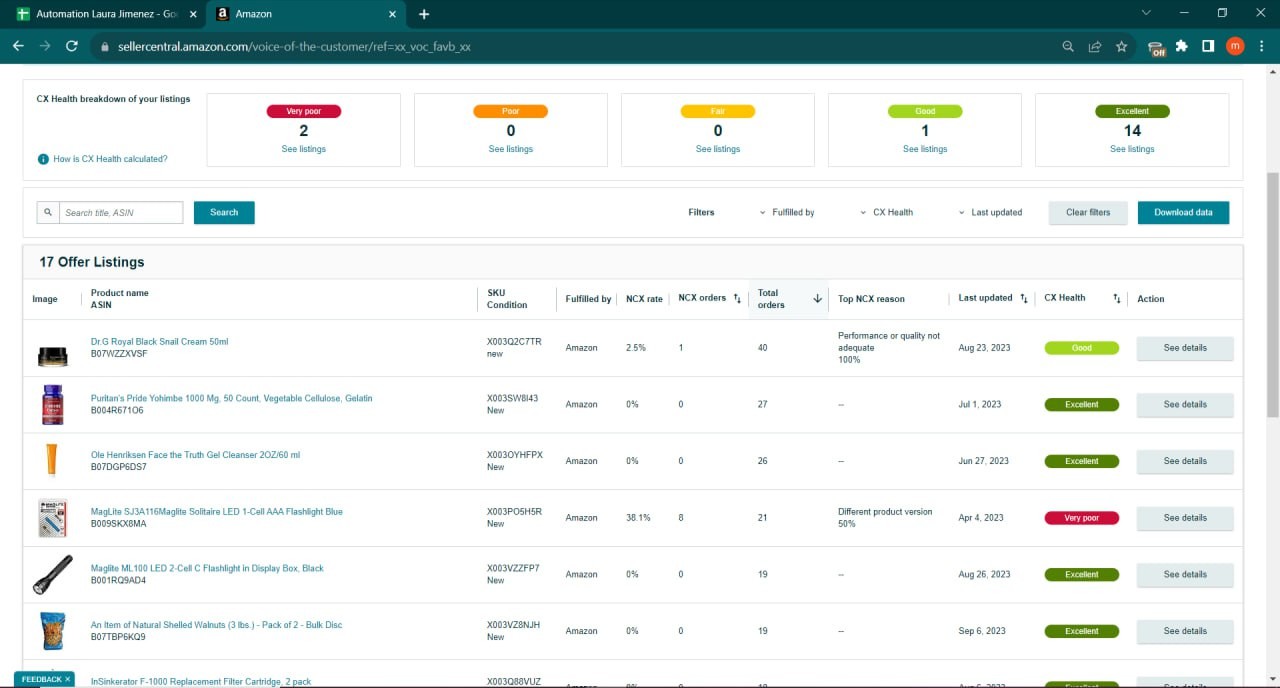The height and width of the screenshot is (688, 1280).
Task: View site information lock icon
Action: [x=104, y=46]
